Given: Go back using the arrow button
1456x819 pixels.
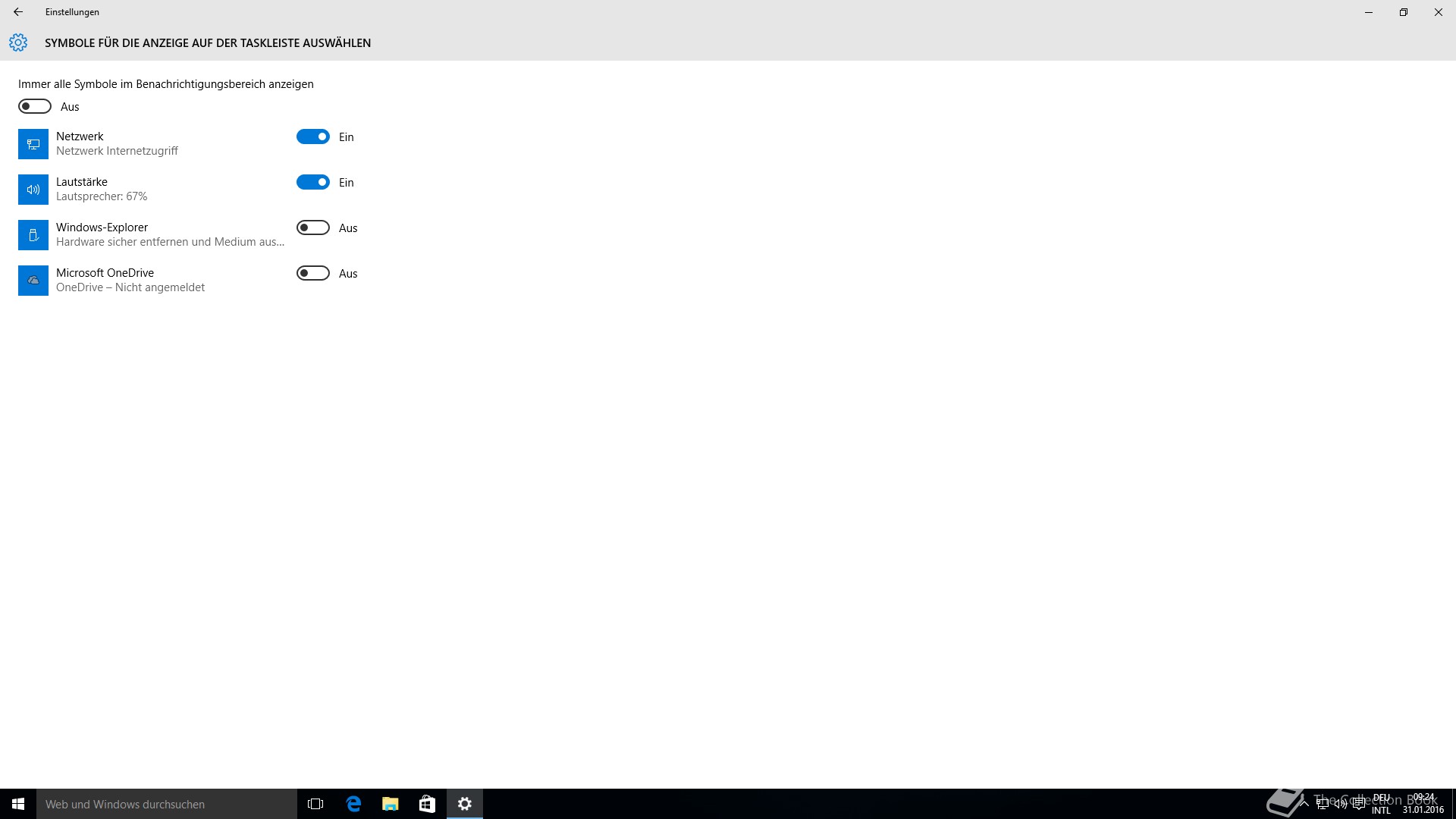Looking at the screenshot, I should coord(18,12).
